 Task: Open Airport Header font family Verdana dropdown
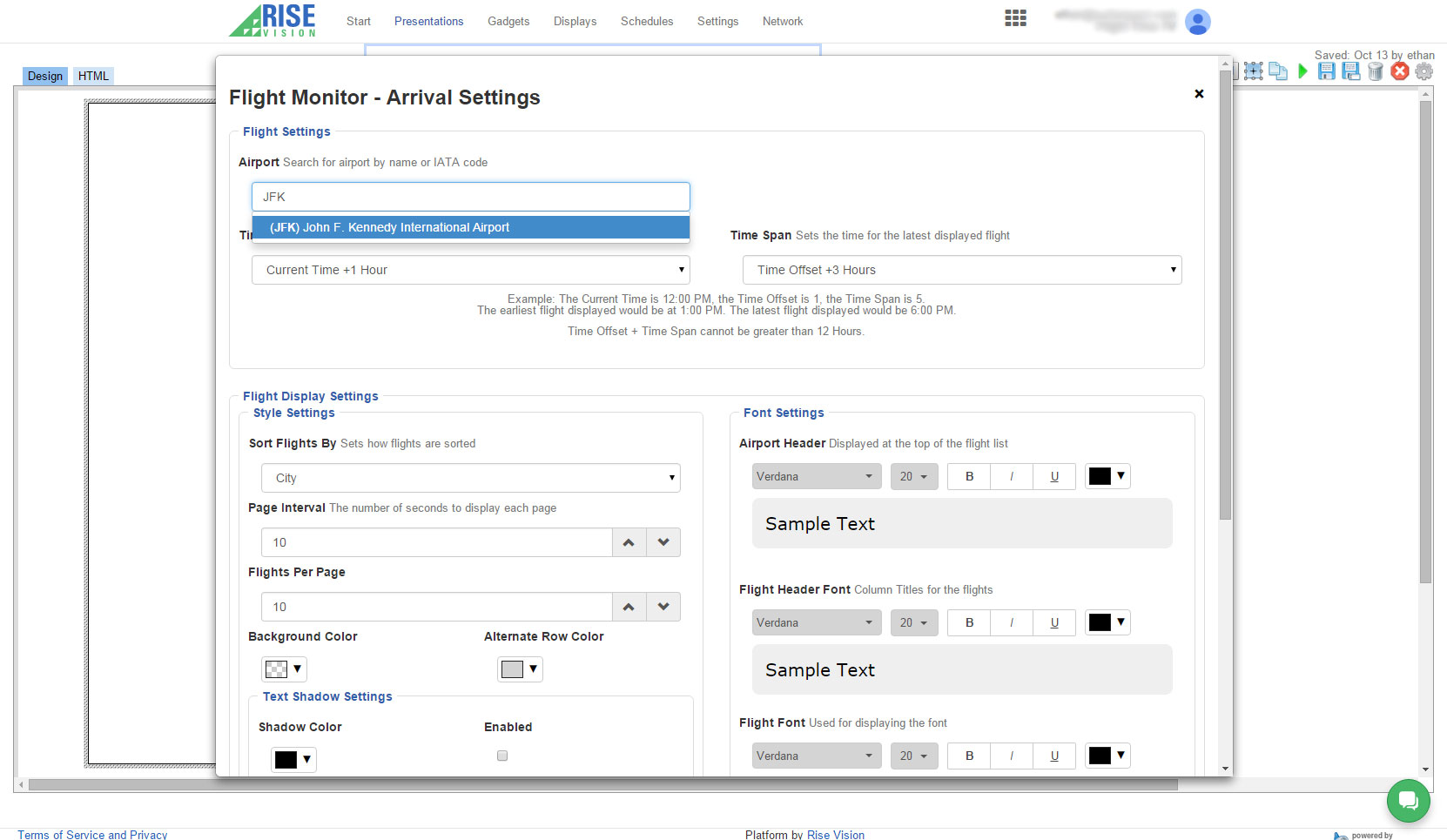(x=817, y=476)
